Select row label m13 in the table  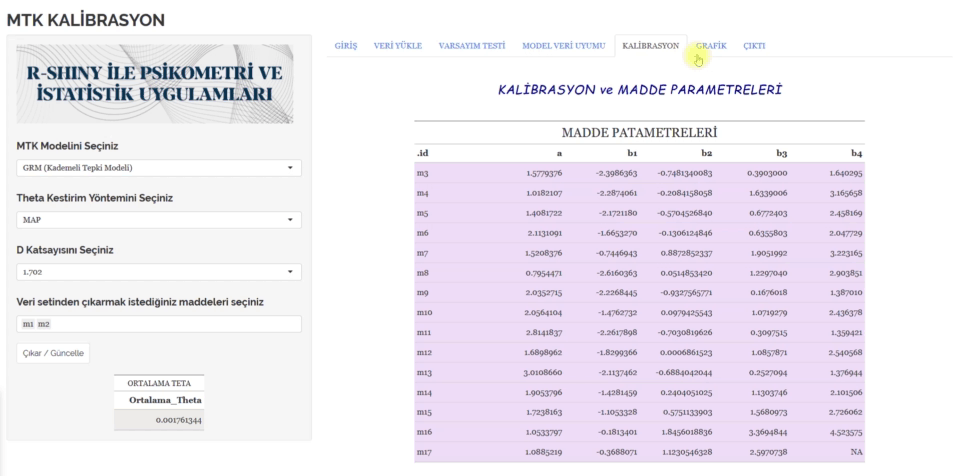(424, 372)
